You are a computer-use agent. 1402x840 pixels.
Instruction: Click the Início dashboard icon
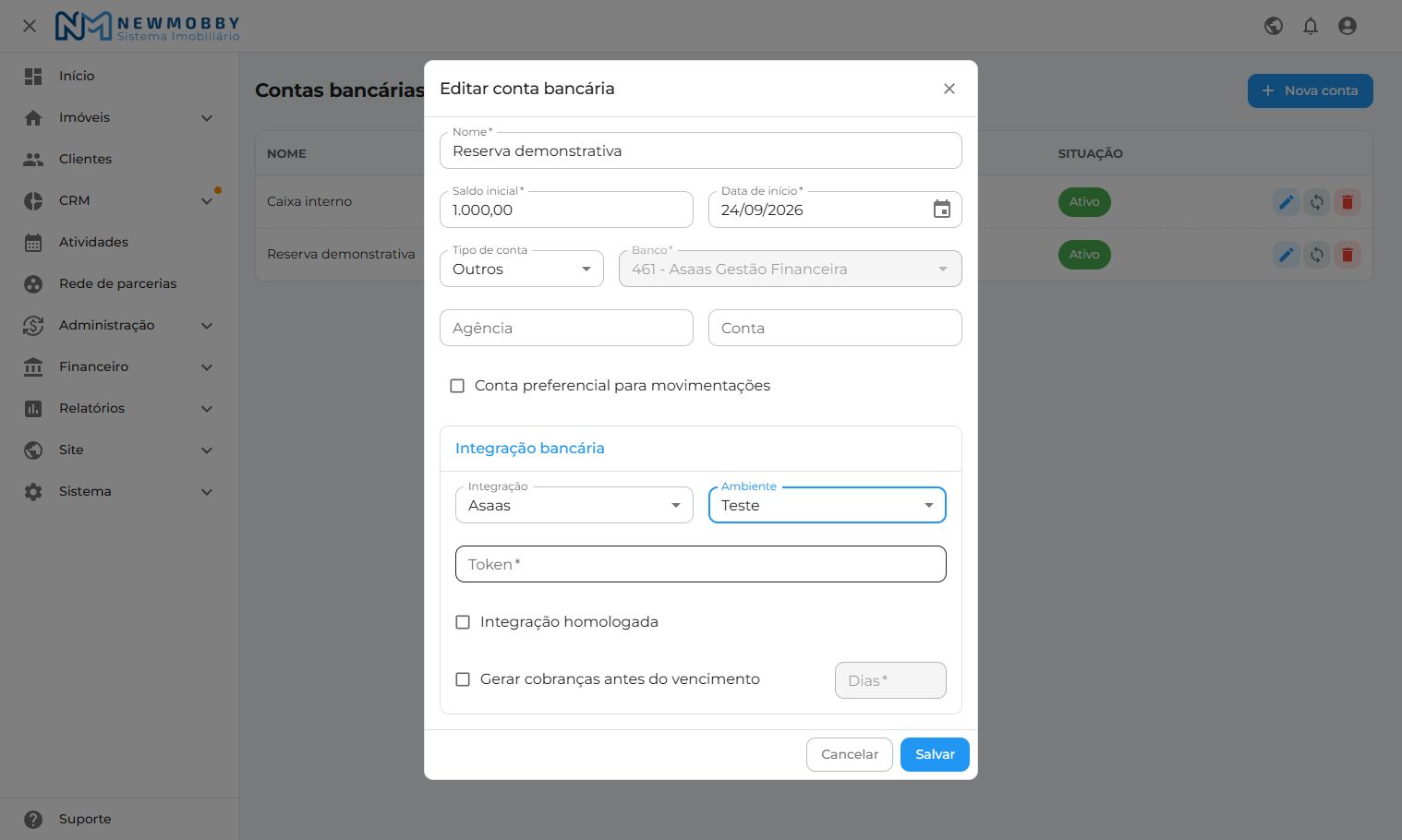33,77
